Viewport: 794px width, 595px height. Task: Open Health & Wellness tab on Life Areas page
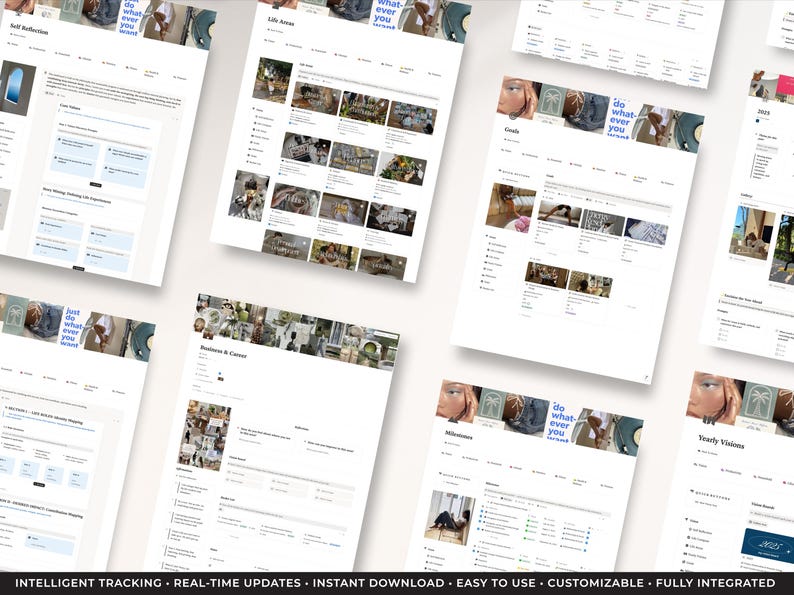pyautogui.click(x=406, y=70)
